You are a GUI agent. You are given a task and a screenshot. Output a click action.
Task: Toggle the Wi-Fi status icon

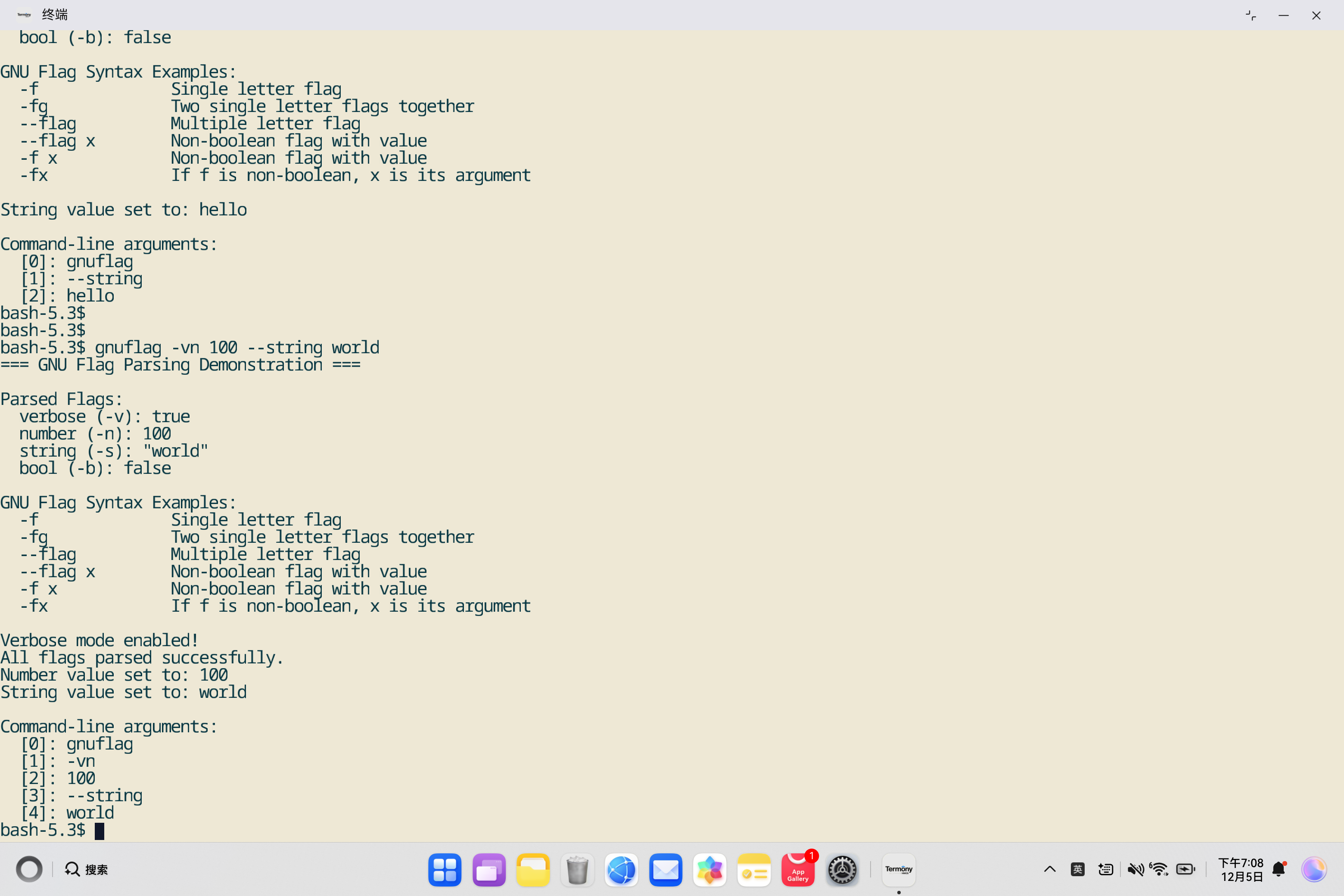tap(1160, 870)
